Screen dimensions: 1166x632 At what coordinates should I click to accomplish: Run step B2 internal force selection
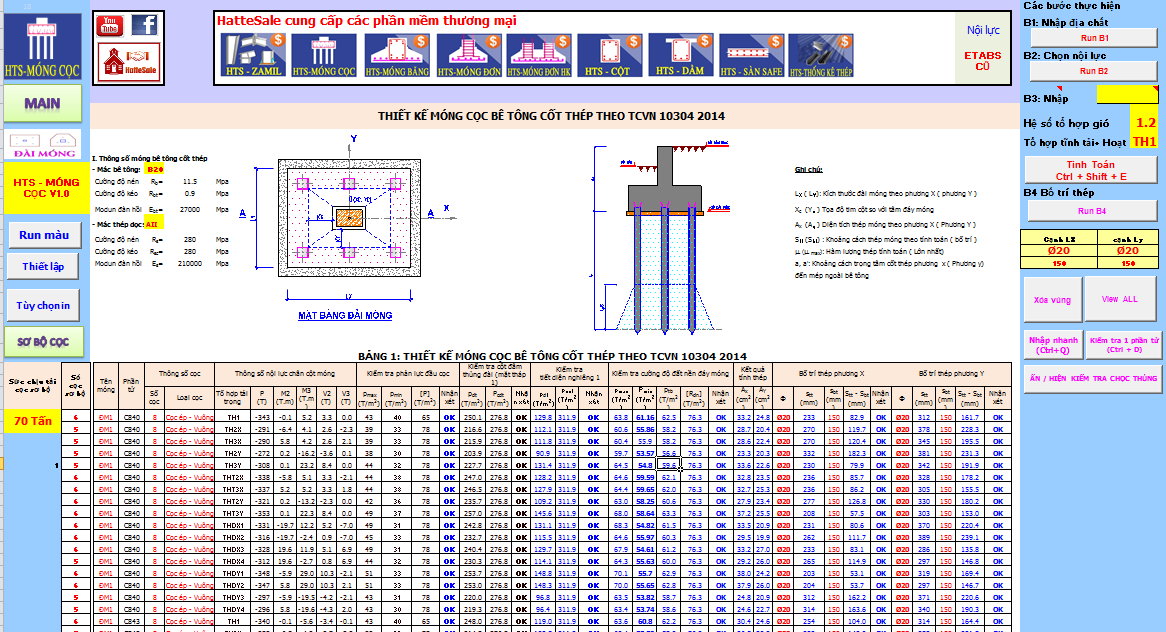click(x=1094, y=71)
